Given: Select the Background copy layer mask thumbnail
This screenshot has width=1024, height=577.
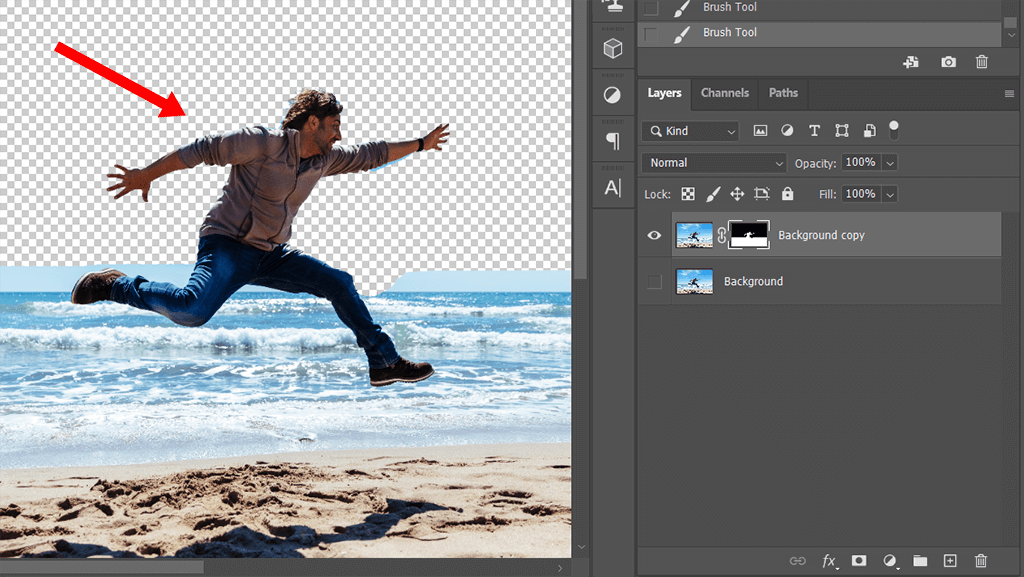Looking at the screenshot, I should click(748, 235).
